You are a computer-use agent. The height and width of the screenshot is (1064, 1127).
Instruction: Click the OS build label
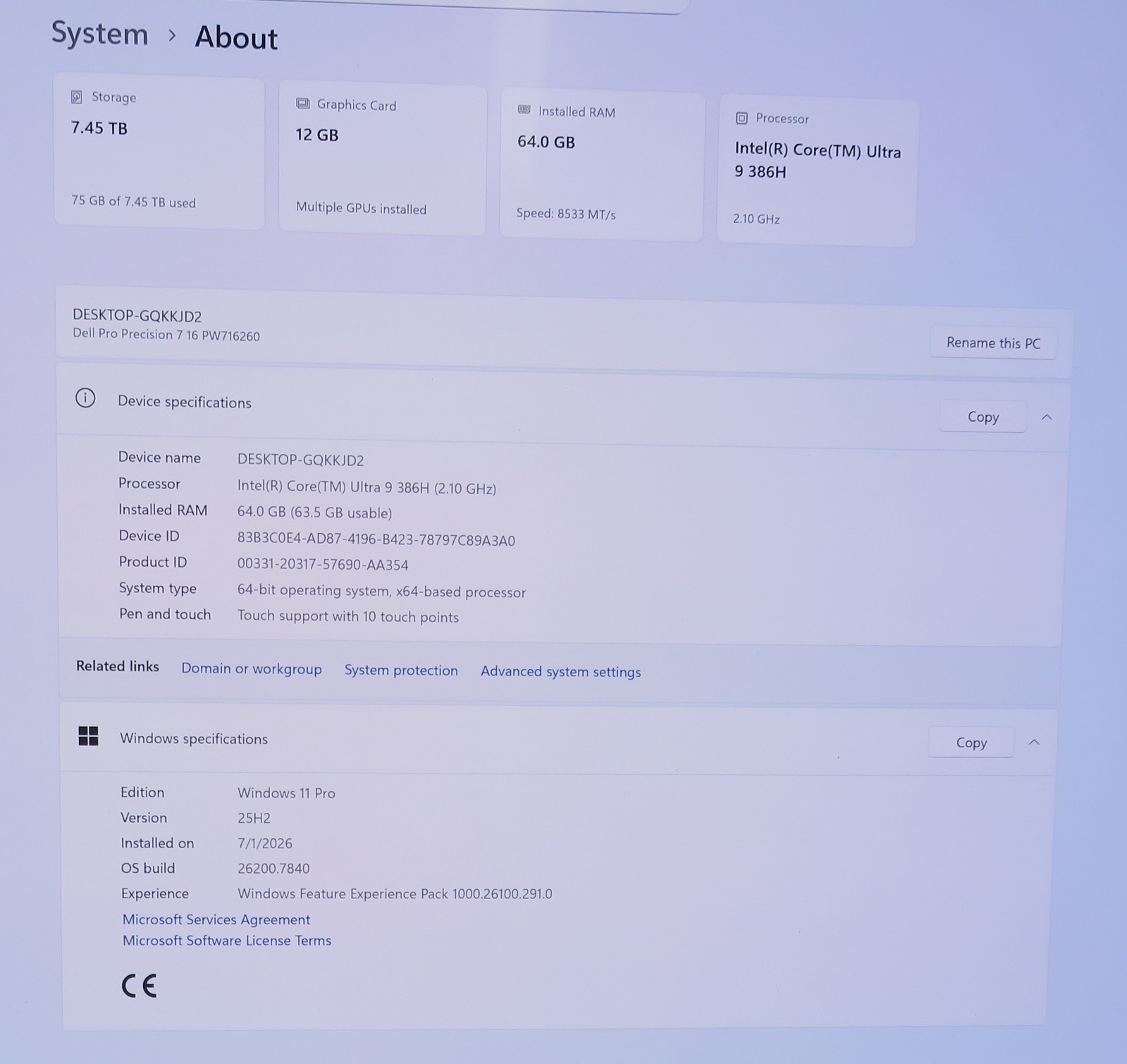(x=148, y=868)
